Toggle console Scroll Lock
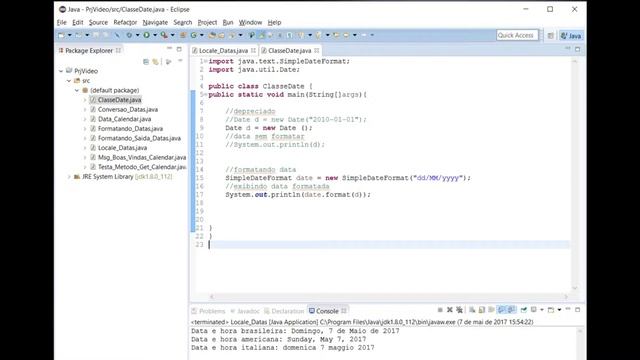Viewport: 640px width, 360px height. (x=482, y=310)
